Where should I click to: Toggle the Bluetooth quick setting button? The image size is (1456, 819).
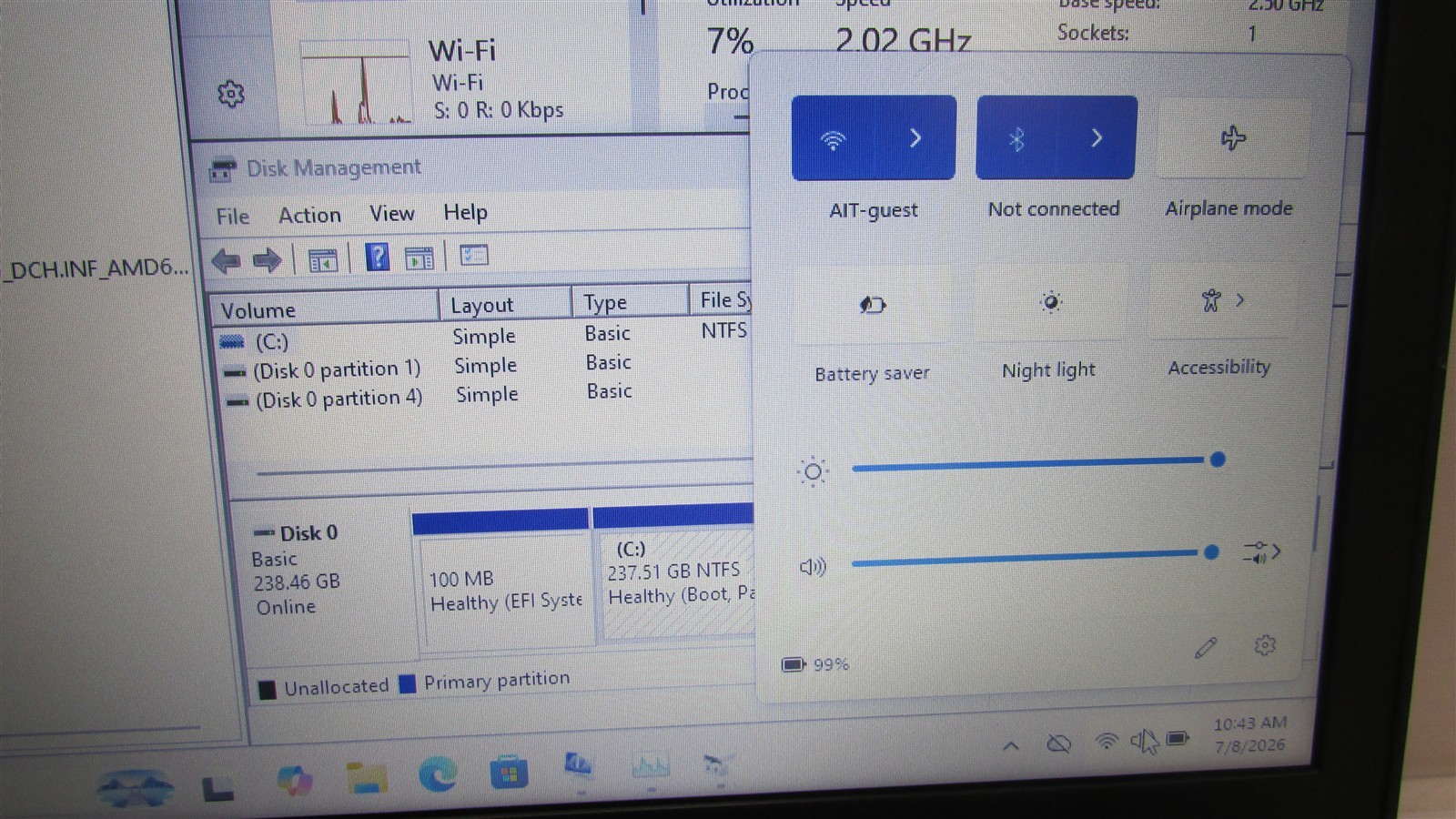click(1016, 139)
